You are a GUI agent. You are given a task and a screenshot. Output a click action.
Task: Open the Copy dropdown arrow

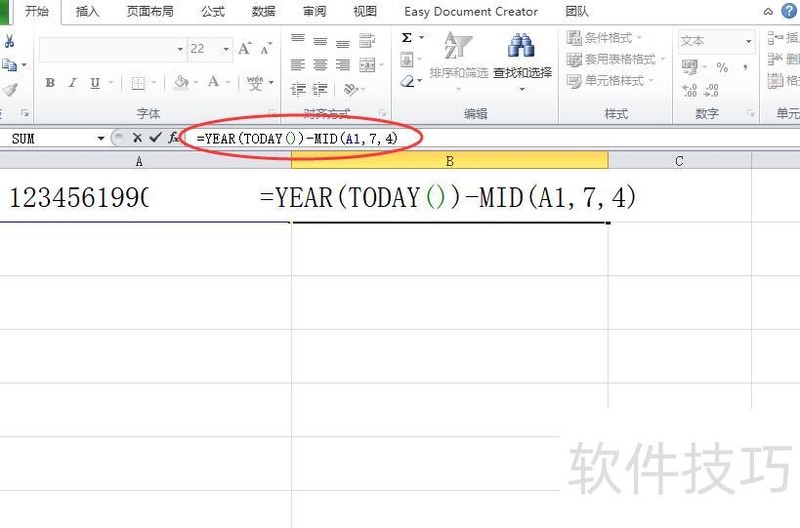click(24, 65)
